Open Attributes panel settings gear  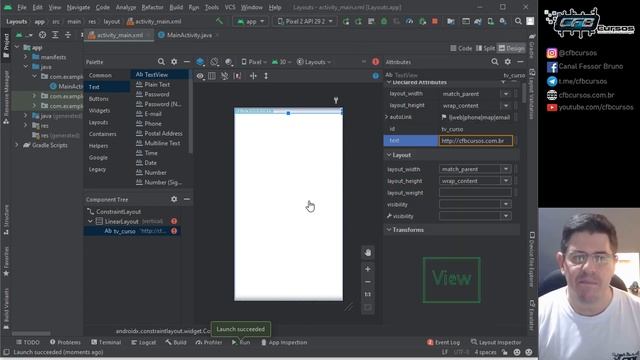point(508,62)
